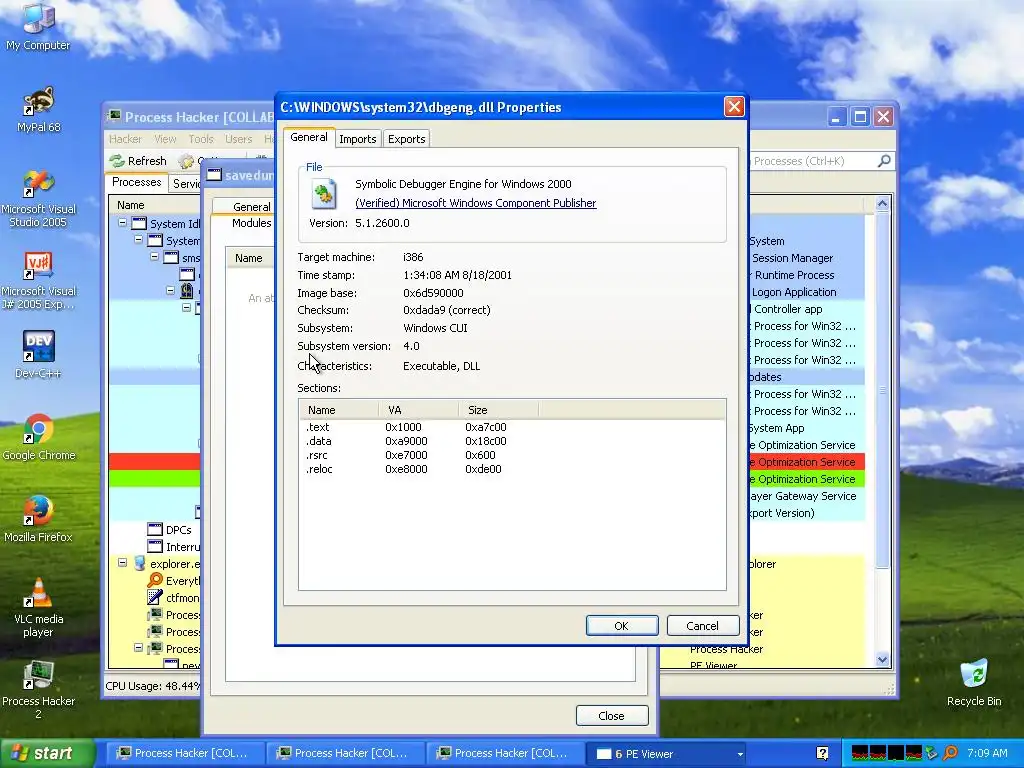This screenshot has height=768, width=1024.
Task: Select the .data section row
Action: coord(512,441)
